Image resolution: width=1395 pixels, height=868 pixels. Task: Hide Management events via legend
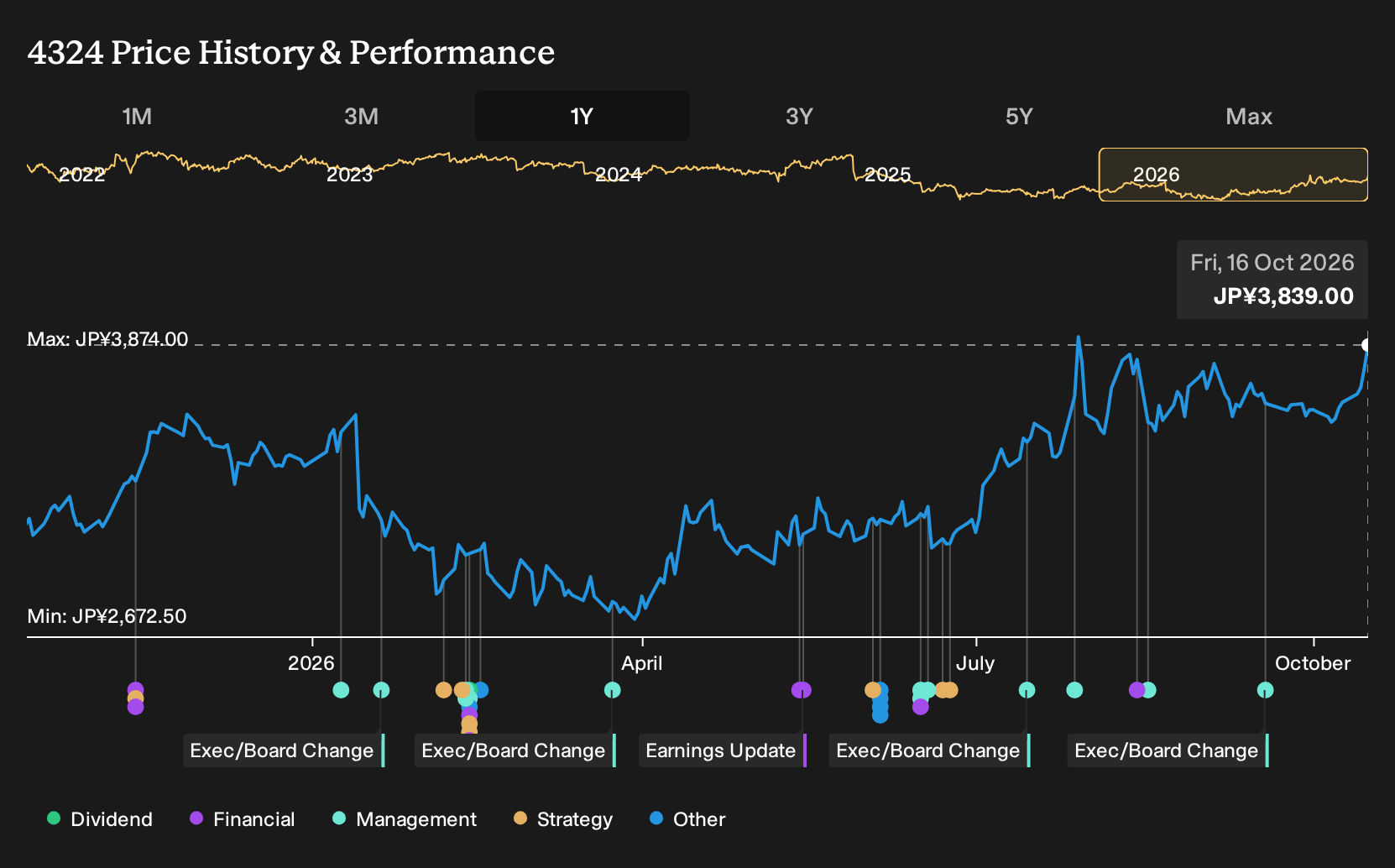click(x=405, y=819)
